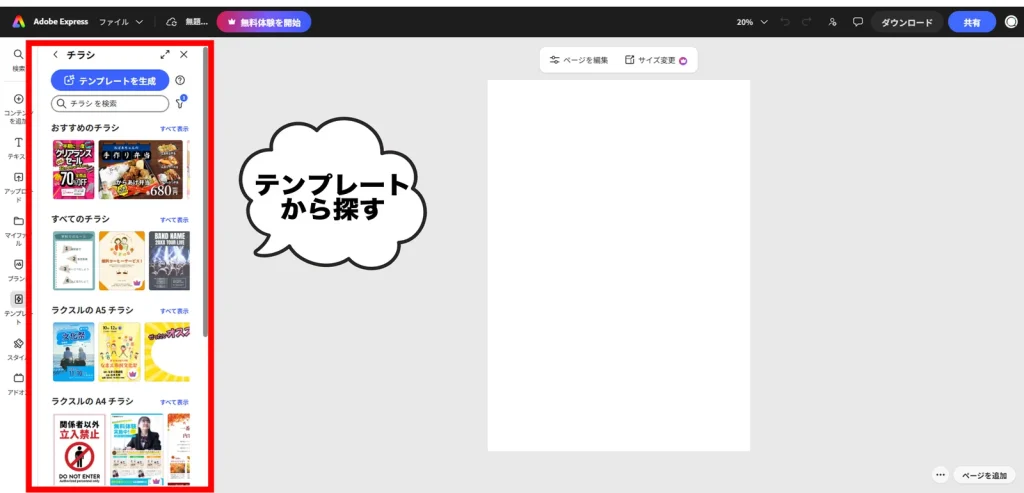Open ページを編集 page edit option

[x=579, y=60]
